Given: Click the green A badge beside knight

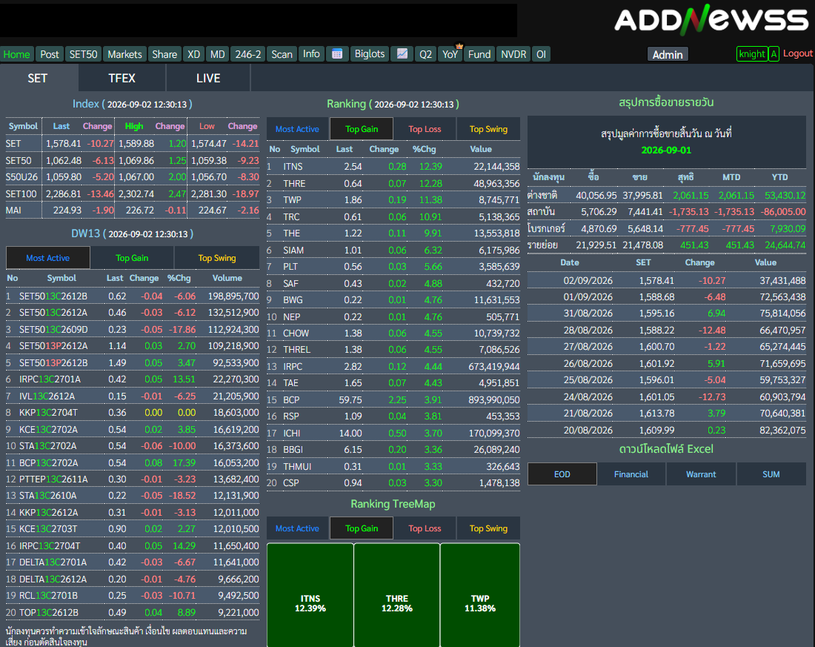Looking at the screenshot, I should coord(774,54).
